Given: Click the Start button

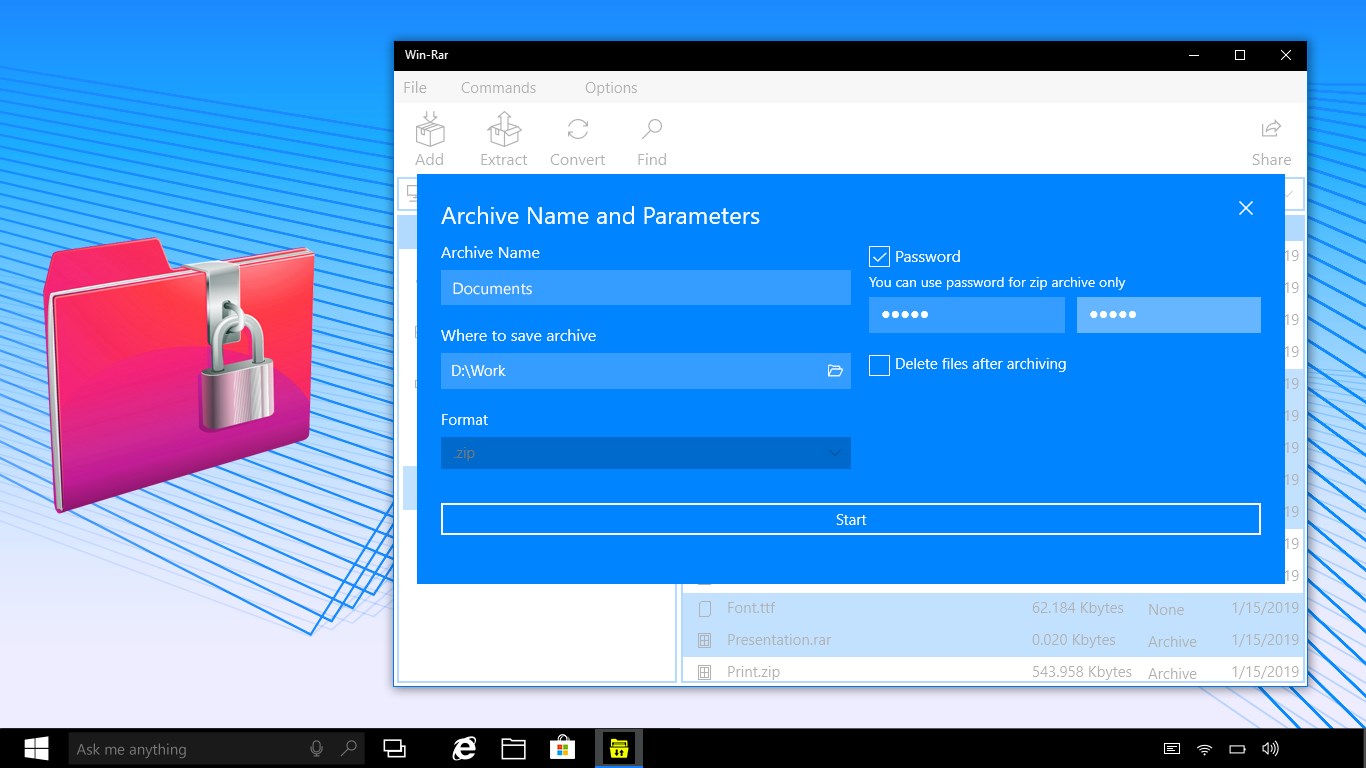Looking at the screenshot, I should (x=851, y=520).
